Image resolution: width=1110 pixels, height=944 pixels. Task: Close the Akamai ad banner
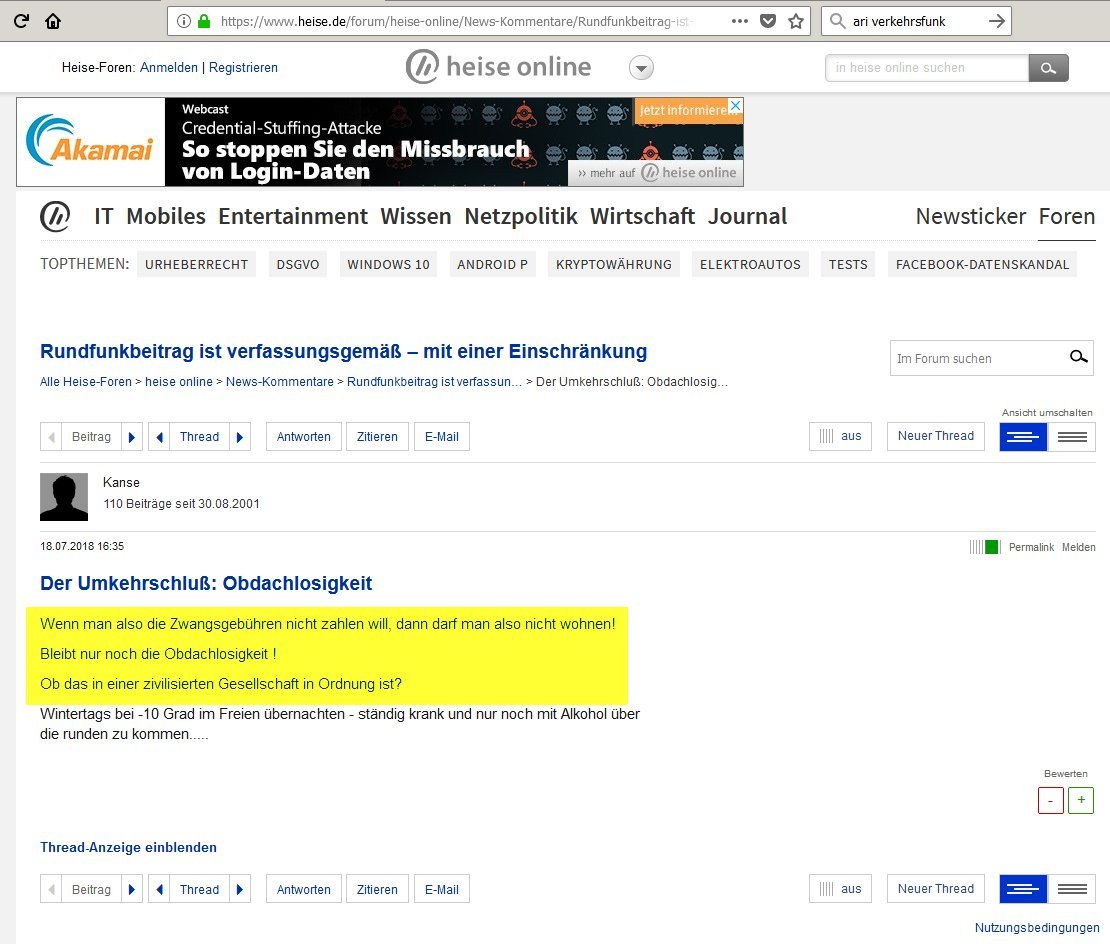click(x=734, y=107)
